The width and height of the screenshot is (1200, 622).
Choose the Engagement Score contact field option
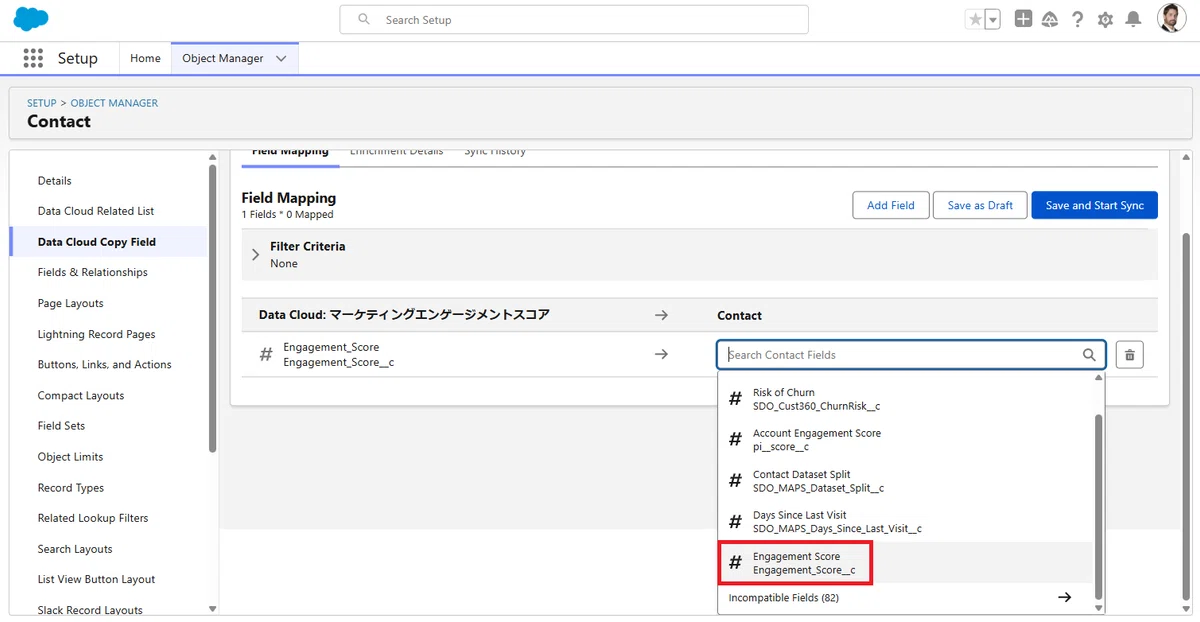pyautogui.click(x=907, y=563)
